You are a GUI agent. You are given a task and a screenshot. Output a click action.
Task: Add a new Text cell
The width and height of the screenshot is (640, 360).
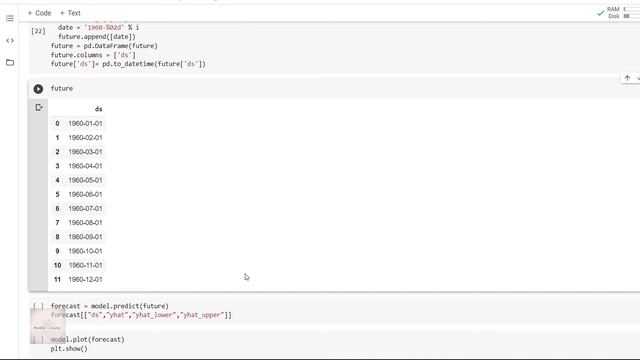pyautogui.click(x=70, y=13)
